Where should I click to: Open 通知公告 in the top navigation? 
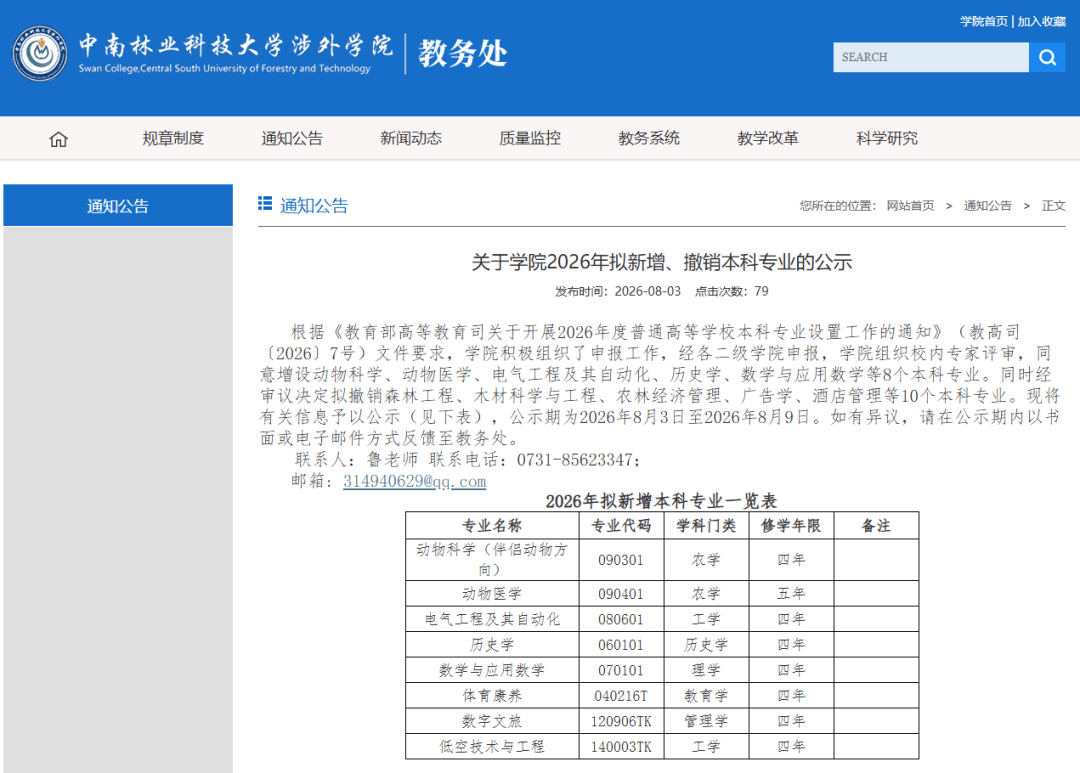click(x=292, y=138)
